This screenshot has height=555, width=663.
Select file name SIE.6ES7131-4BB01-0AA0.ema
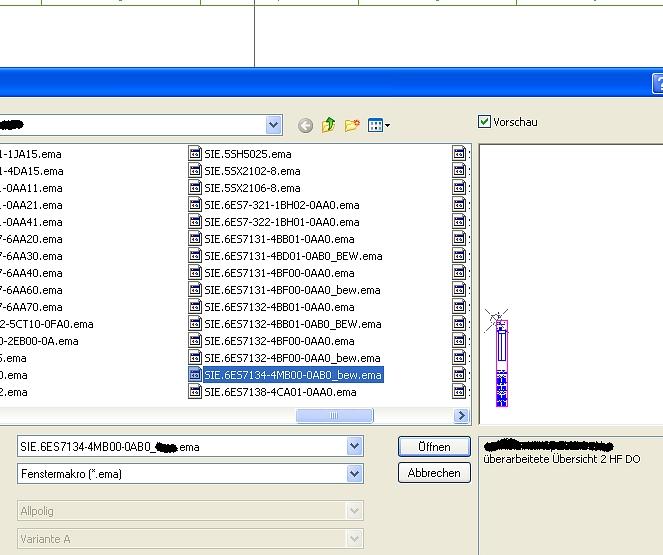coord(279,239)
